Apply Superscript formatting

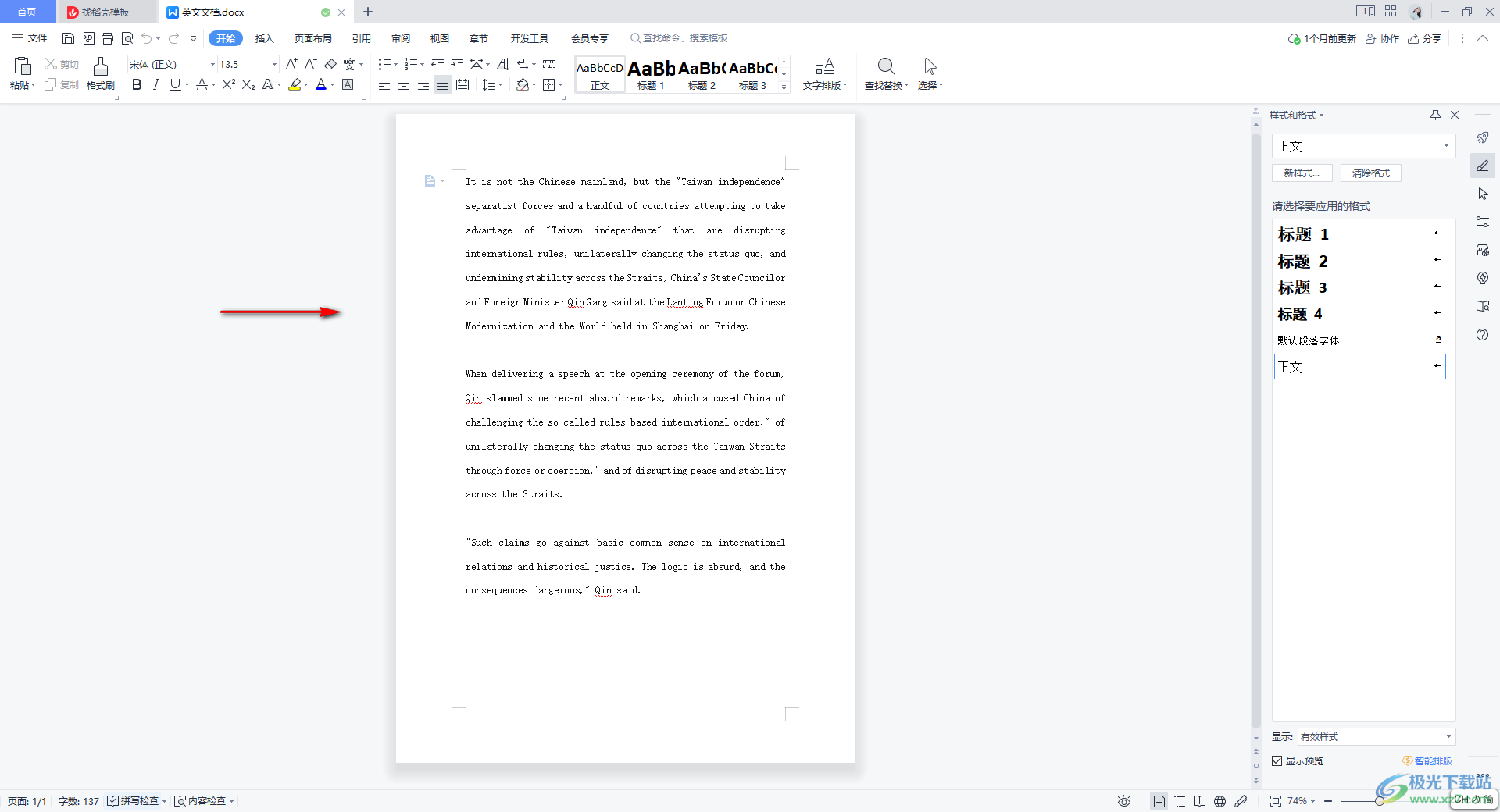click(228, 84)
